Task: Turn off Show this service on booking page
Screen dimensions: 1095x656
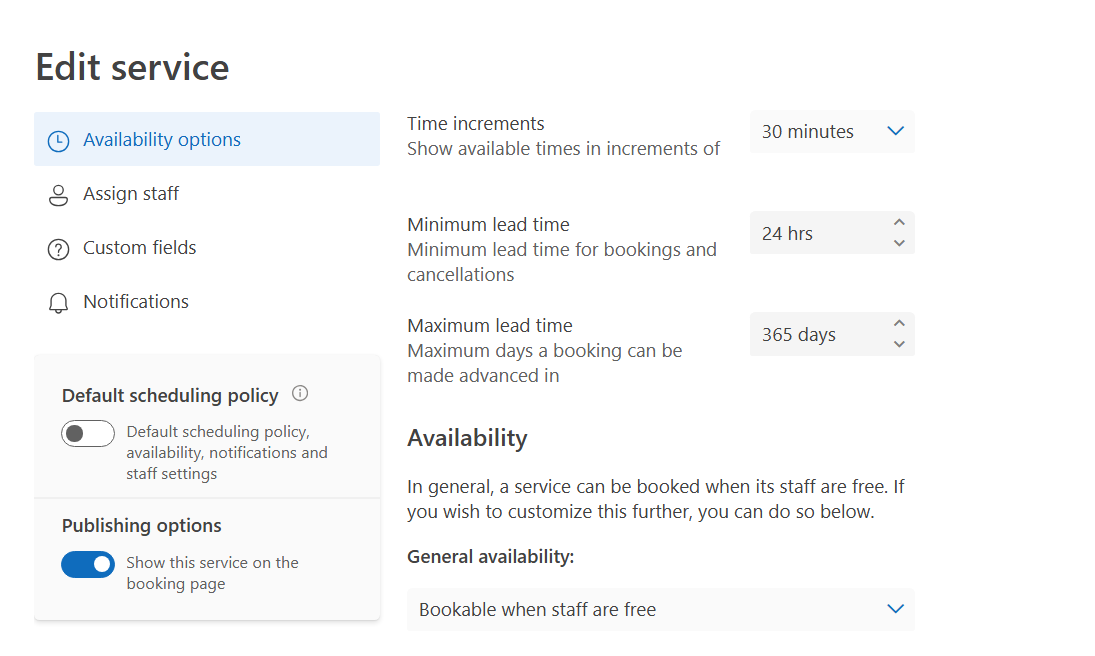Action: pyautogui.click(x=88, y=564)
